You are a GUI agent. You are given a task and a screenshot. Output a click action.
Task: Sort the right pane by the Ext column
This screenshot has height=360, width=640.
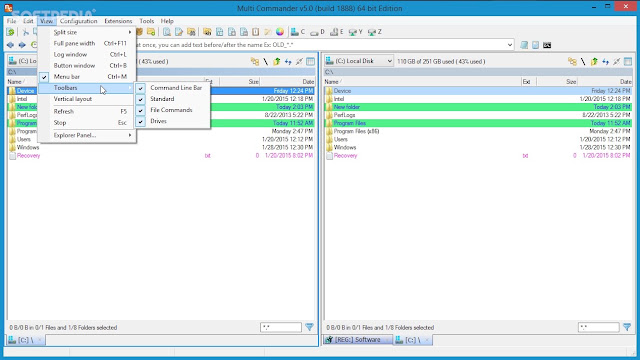click(x=529, y=82)
